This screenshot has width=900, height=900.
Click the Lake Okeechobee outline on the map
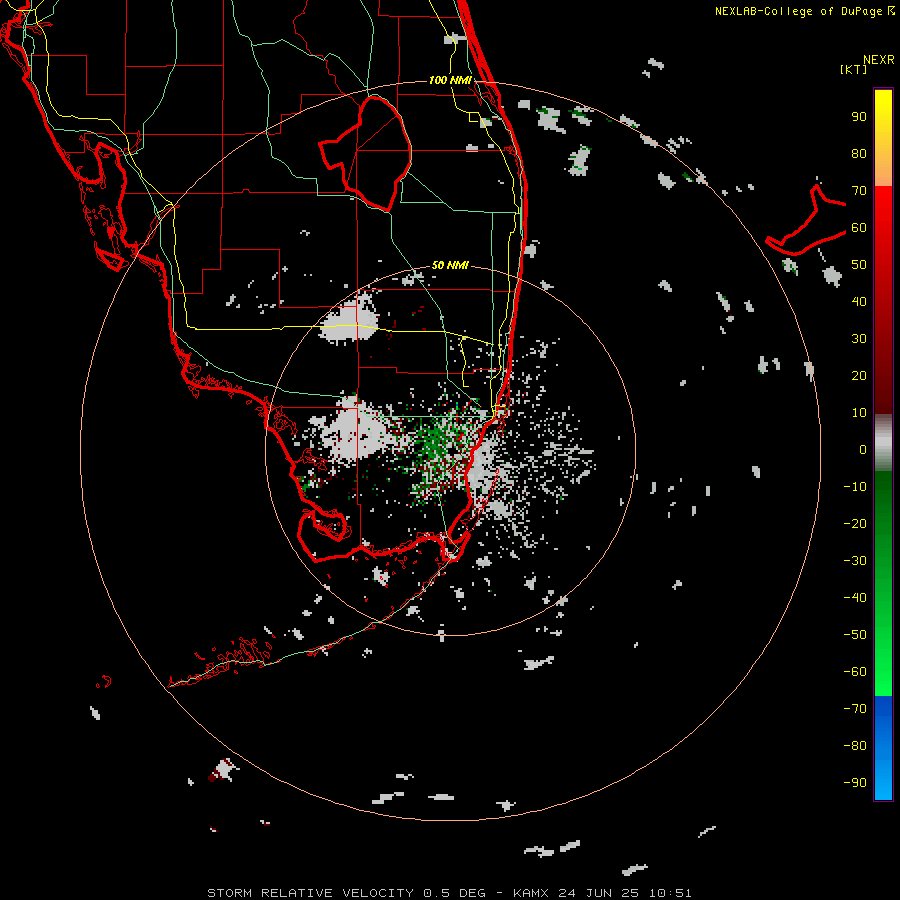(x=366, y=154)
